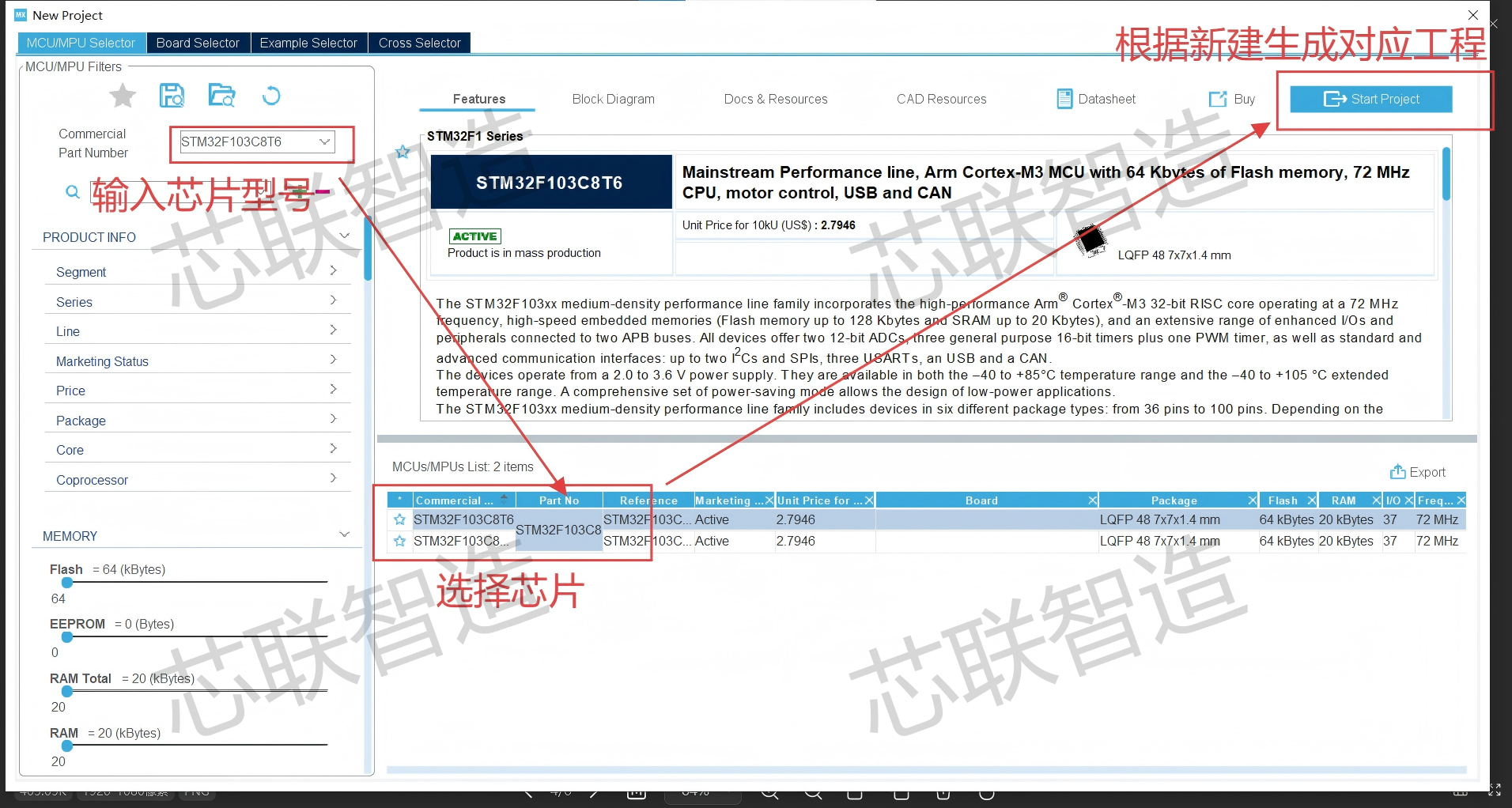Close the RAM column with its X
The image size is (1512, 808).
[1376, 500]
